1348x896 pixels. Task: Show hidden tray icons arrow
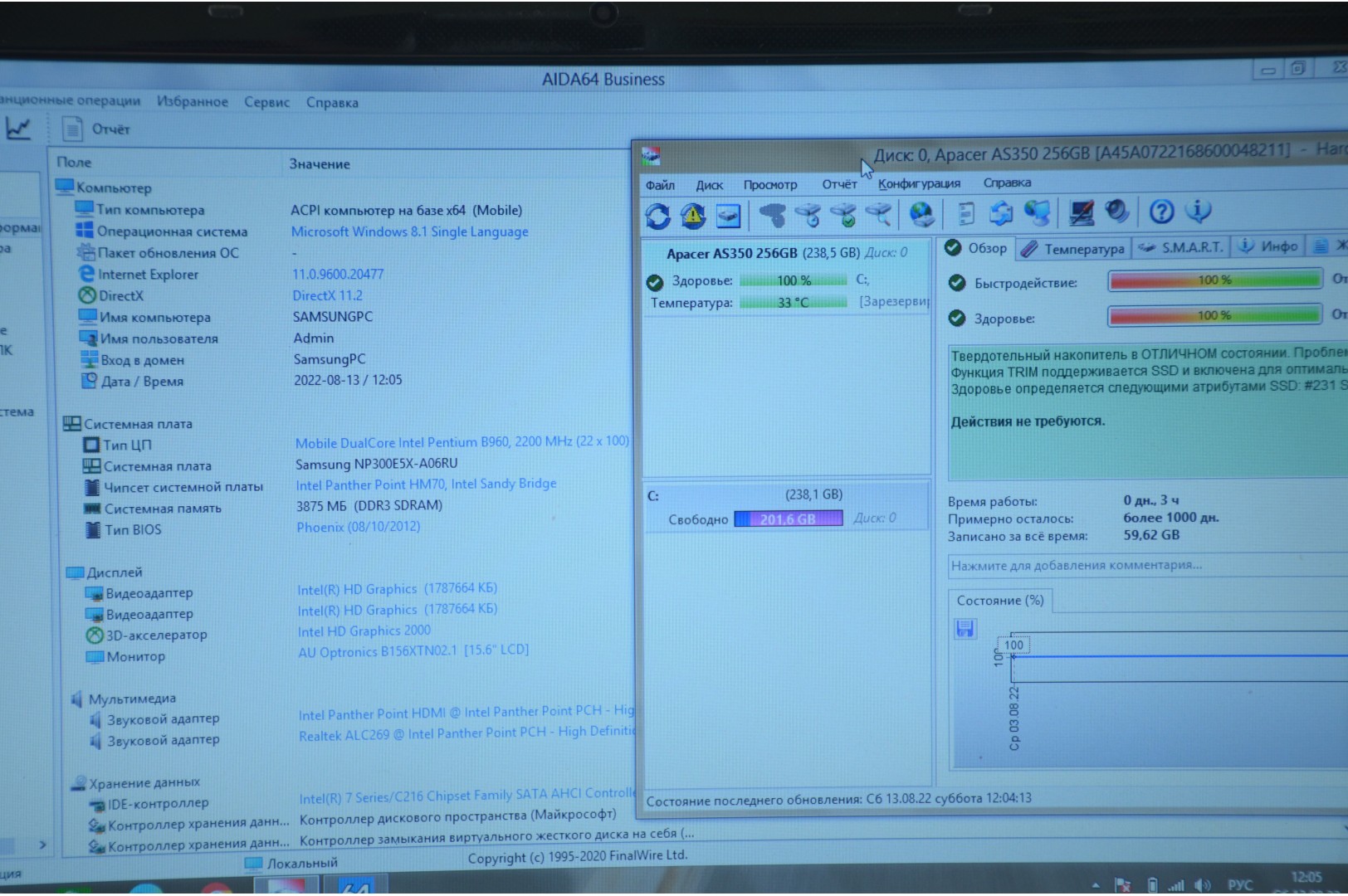1096,886
